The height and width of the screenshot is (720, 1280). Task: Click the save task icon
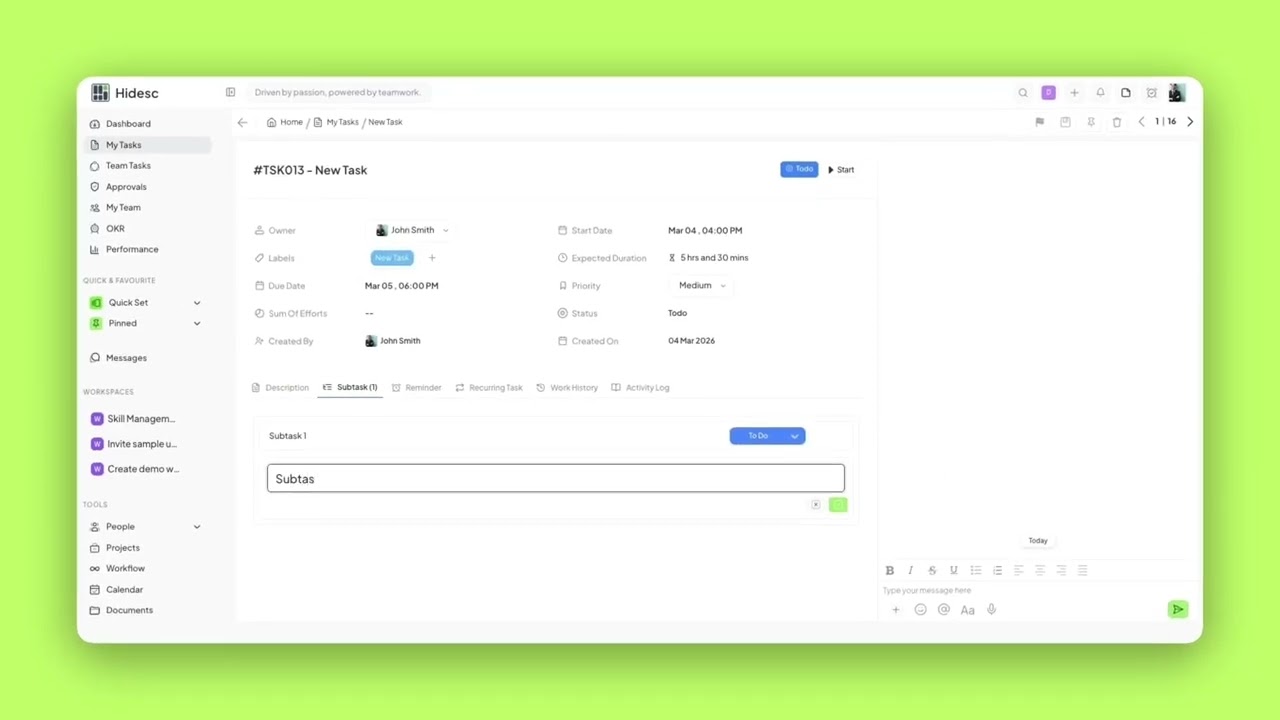click(x=1065, y=122)
